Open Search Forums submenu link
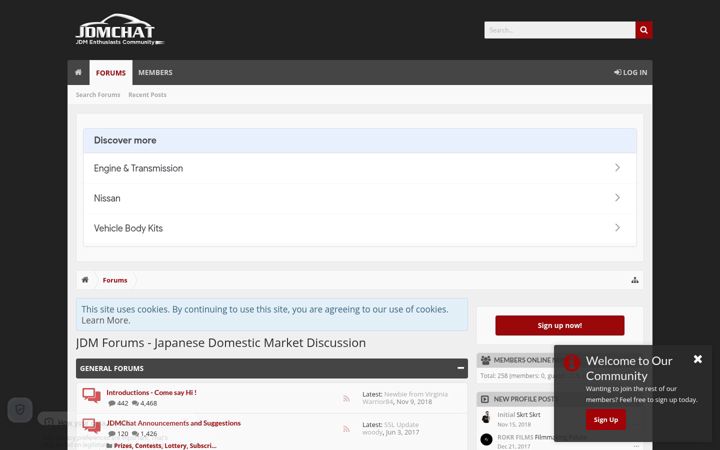Image resolution: width=720 pixels, height=450 pixels. click(98, 95)
